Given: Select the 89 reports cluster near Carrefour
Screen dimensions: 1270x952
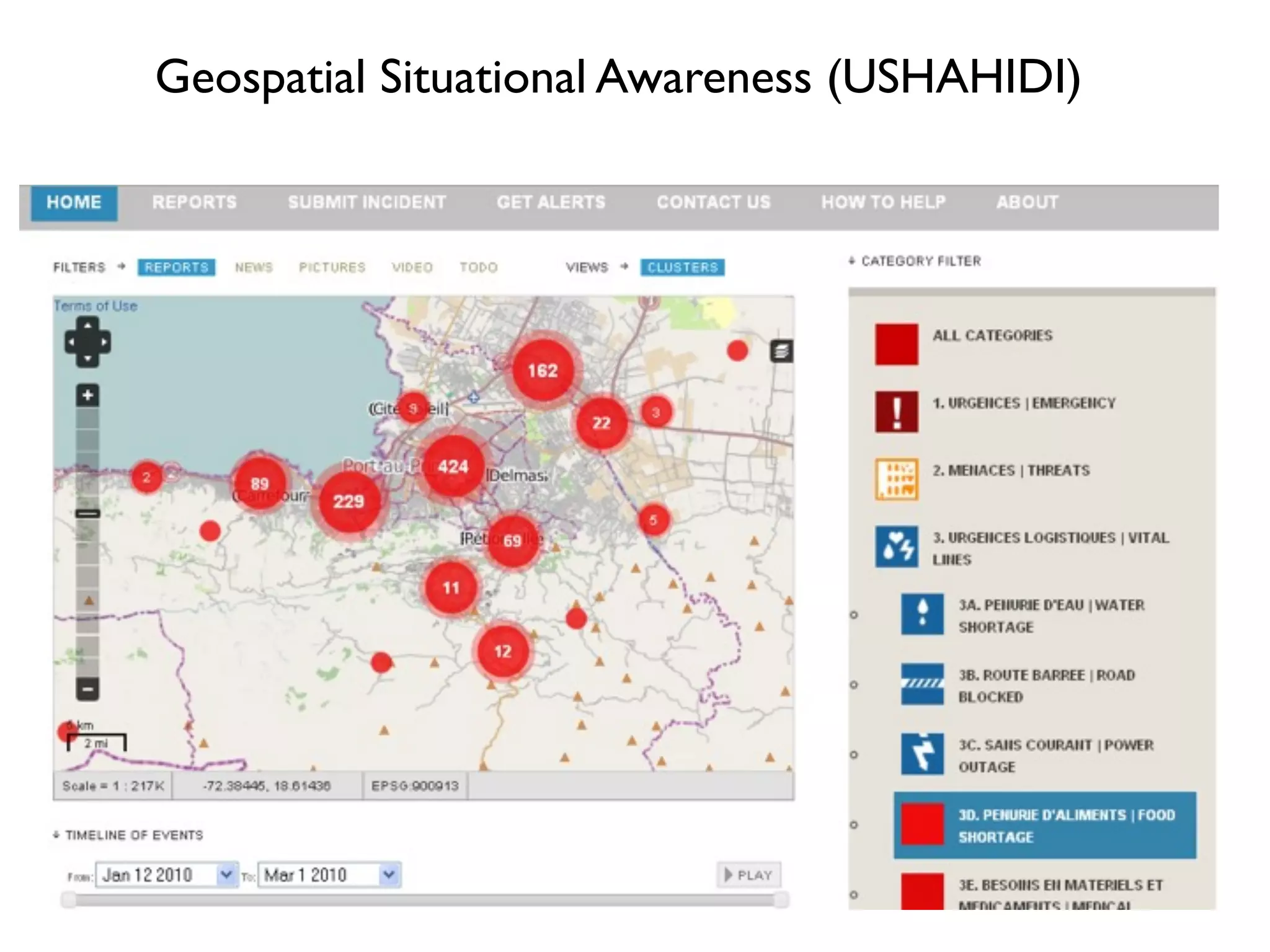Looking at the screenshot, I should pyautogui.click(x=260, y=483).
